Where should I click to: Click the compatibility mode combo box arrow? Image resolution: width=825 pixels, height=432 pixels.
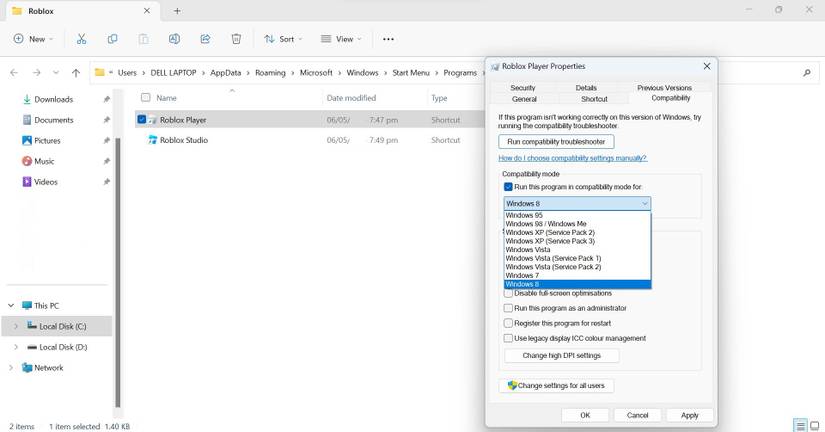[645, 204]
